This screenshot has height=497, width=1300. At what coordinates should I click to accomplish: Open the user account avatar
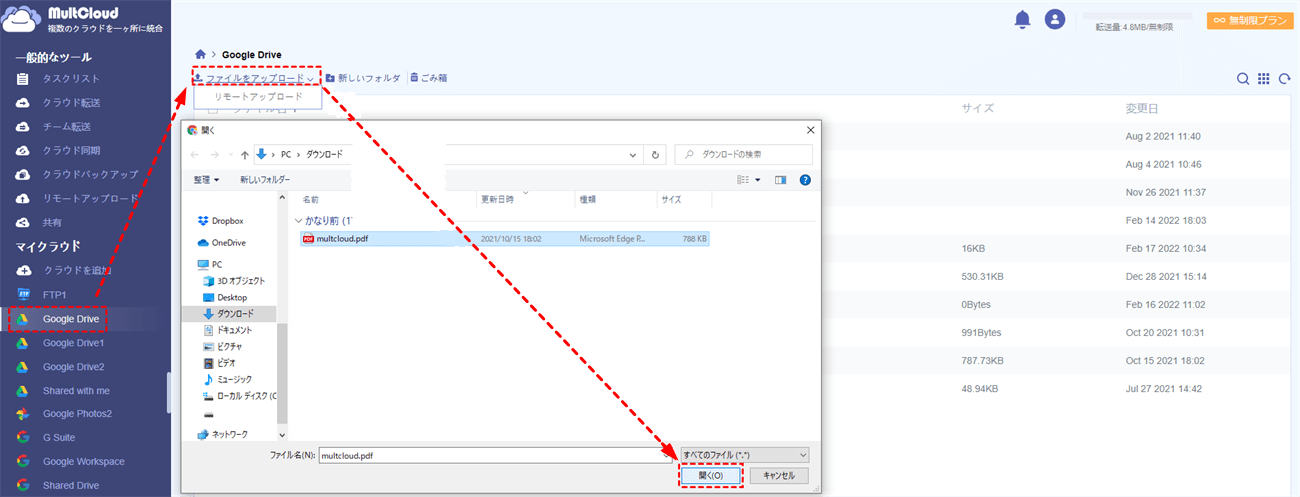coord(1055,19)
